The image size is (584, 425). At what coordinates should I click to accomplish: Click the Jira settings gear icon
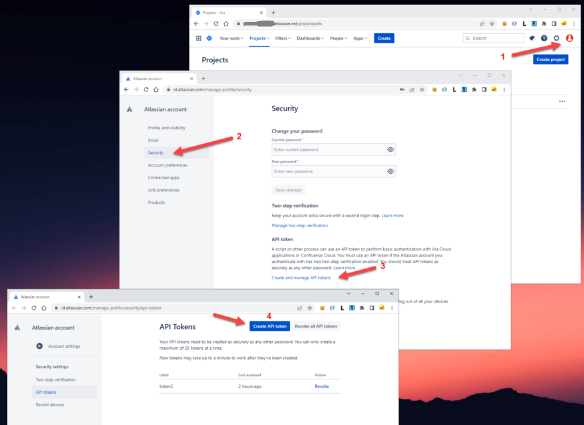(556, 38)
